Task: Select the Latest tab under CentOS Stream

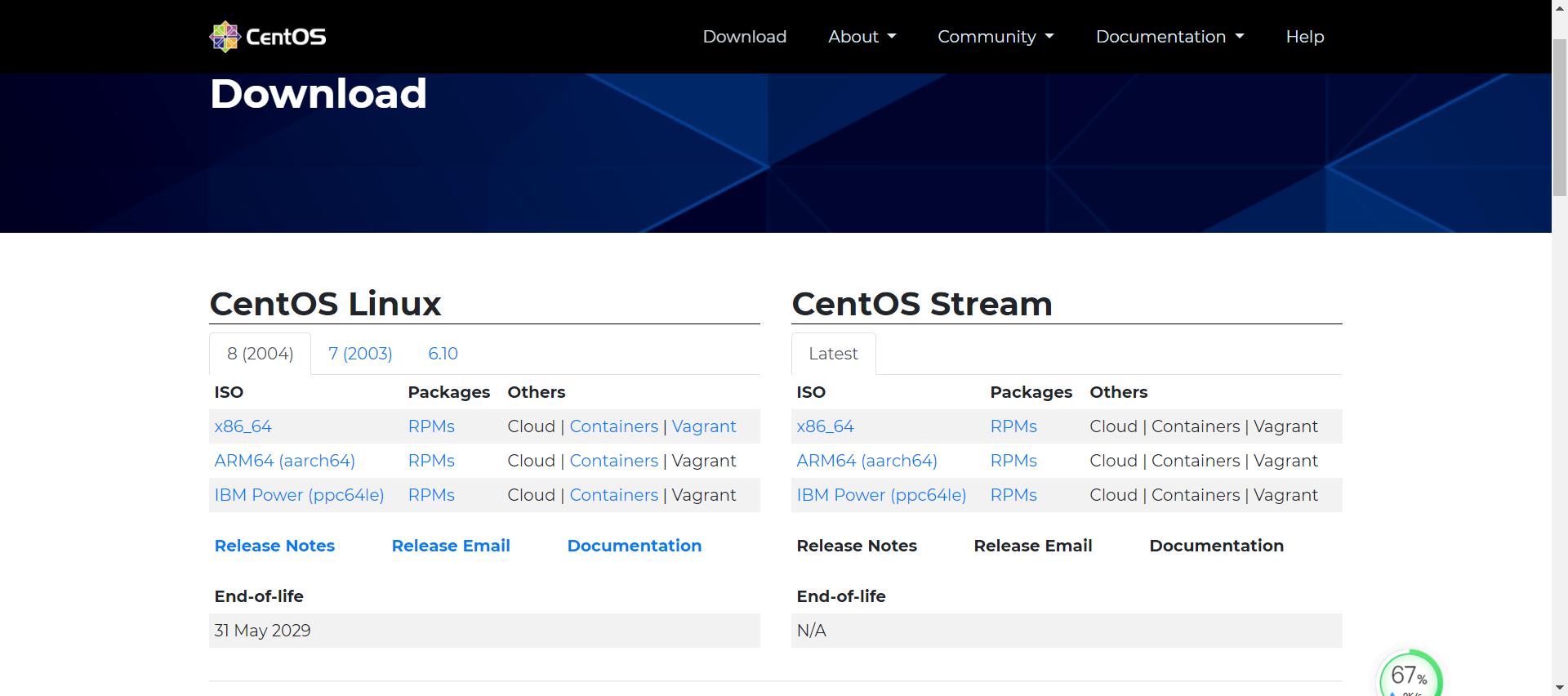Action: [833, 354]
